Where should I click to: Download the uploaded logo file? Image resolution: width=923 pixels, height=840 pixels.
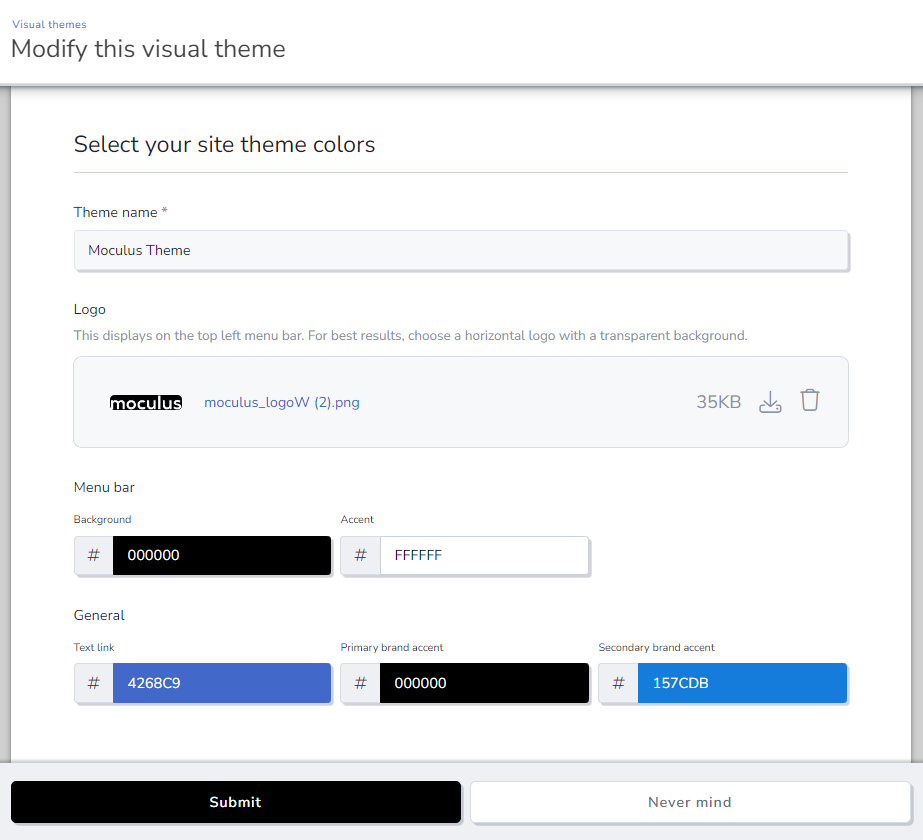[x=770, y=402]
